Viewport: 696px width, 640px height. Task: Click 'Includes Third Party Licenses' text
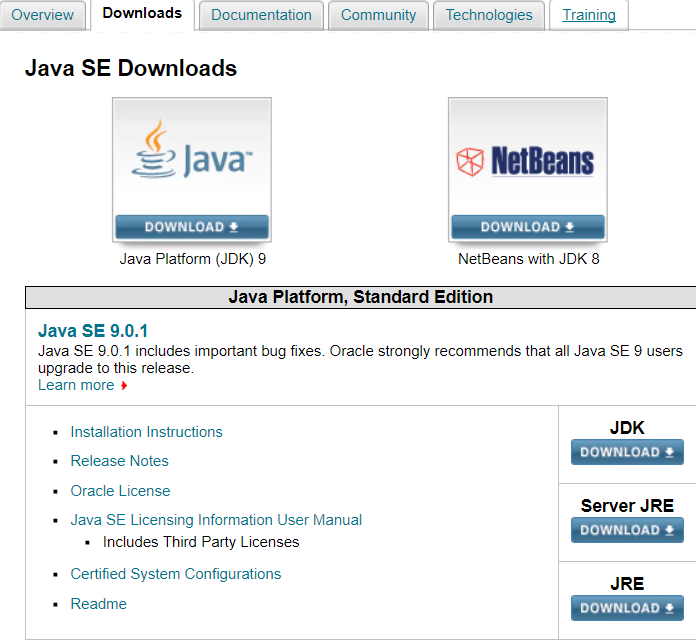click(201, 542)
